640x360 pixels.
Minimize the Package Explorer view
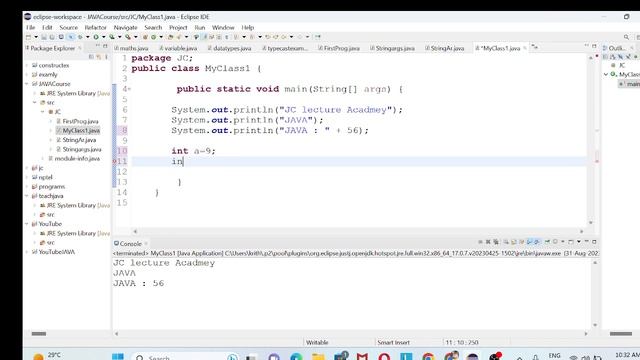click(98, 46)
